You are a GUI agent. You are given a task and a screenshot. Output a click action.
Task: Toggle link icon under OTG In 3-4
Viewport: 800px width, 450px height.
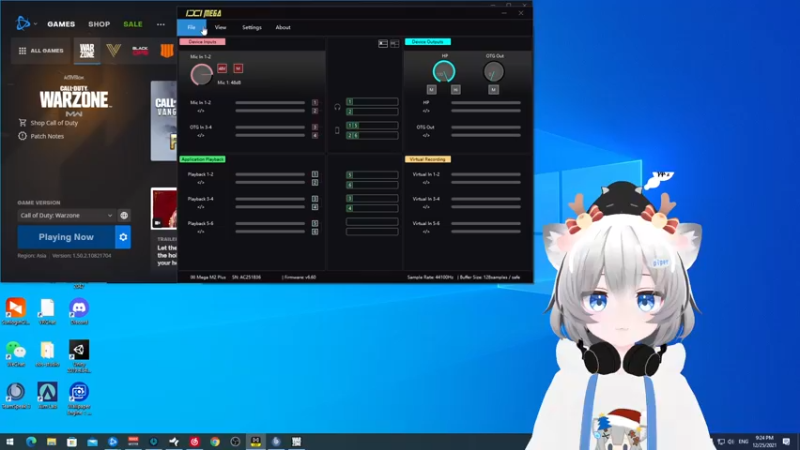click(x=201, y=135)
